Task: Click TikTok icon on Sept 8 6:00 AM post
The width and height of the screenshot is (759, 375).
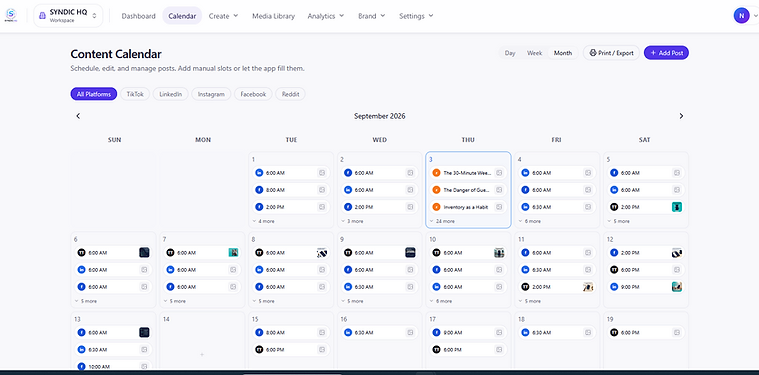Action: pyautogui.click(x=259, y=253)
